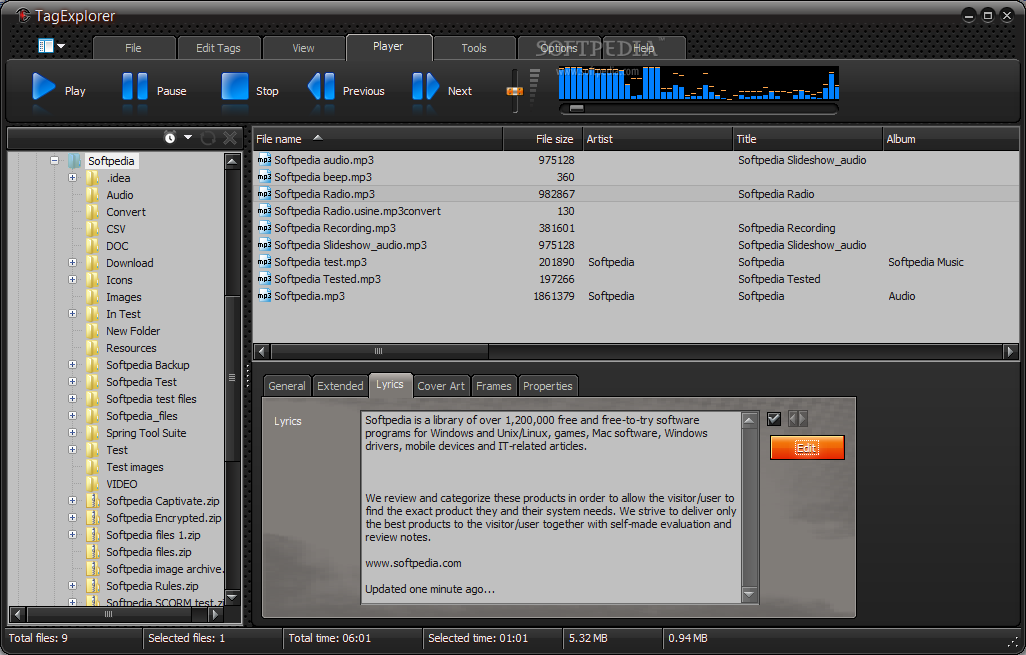The height and width of the screenshot is (655, 1026).
Task: Toggle the checkbox beside the lyrics box
Action: coord(774,419)
